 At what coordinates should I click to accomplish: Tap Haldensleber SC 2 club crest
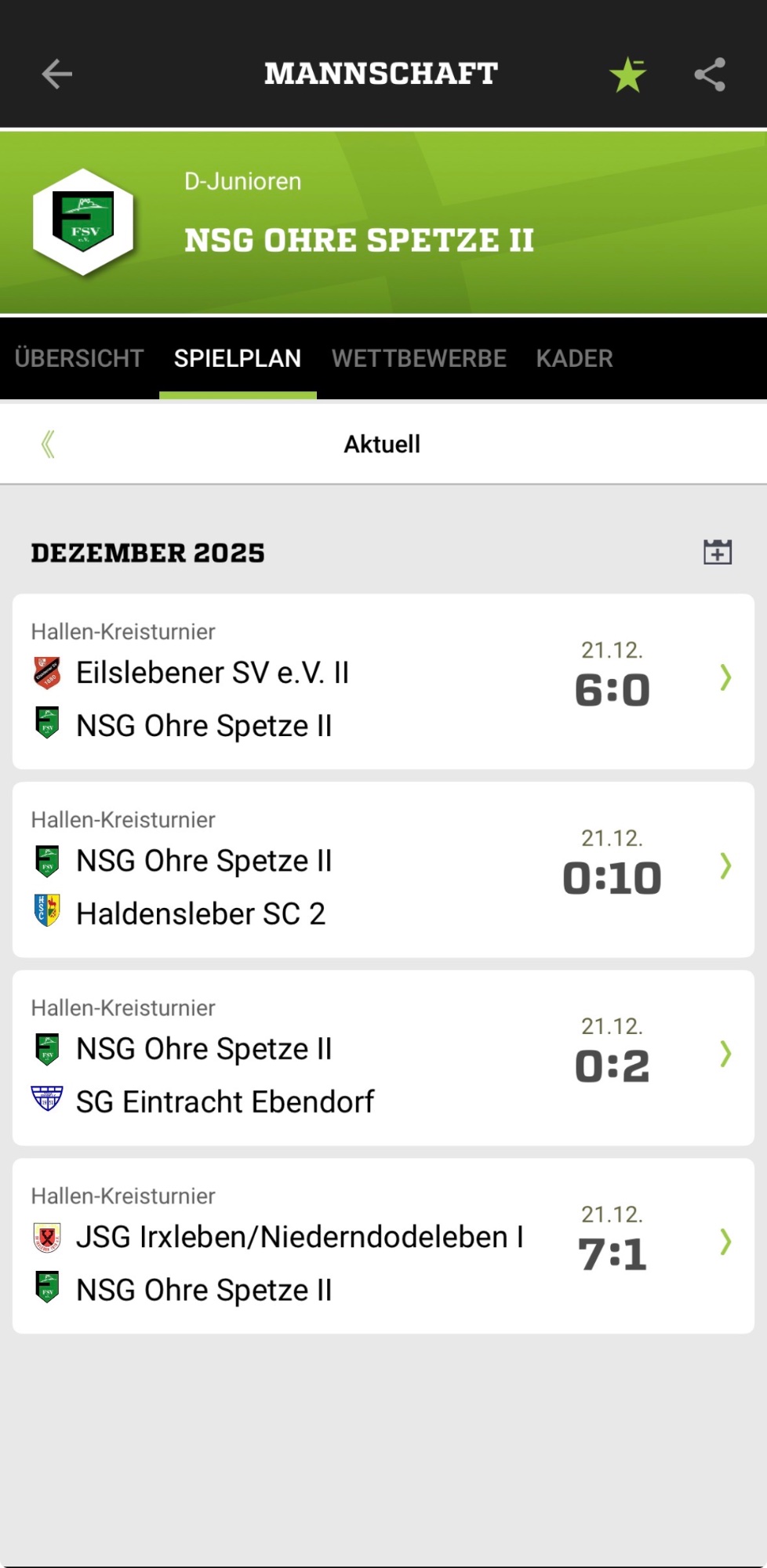48,911
